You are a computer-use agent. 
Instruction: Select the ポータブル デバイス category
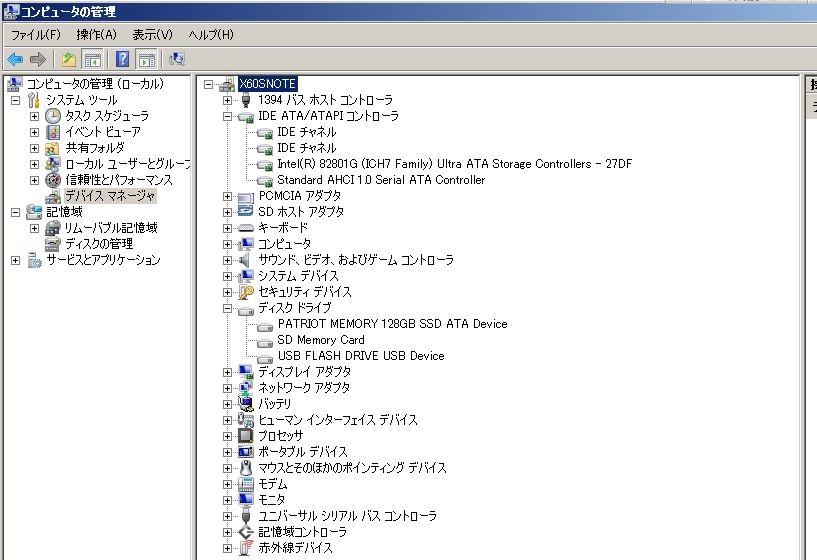(x=303, y=452)
